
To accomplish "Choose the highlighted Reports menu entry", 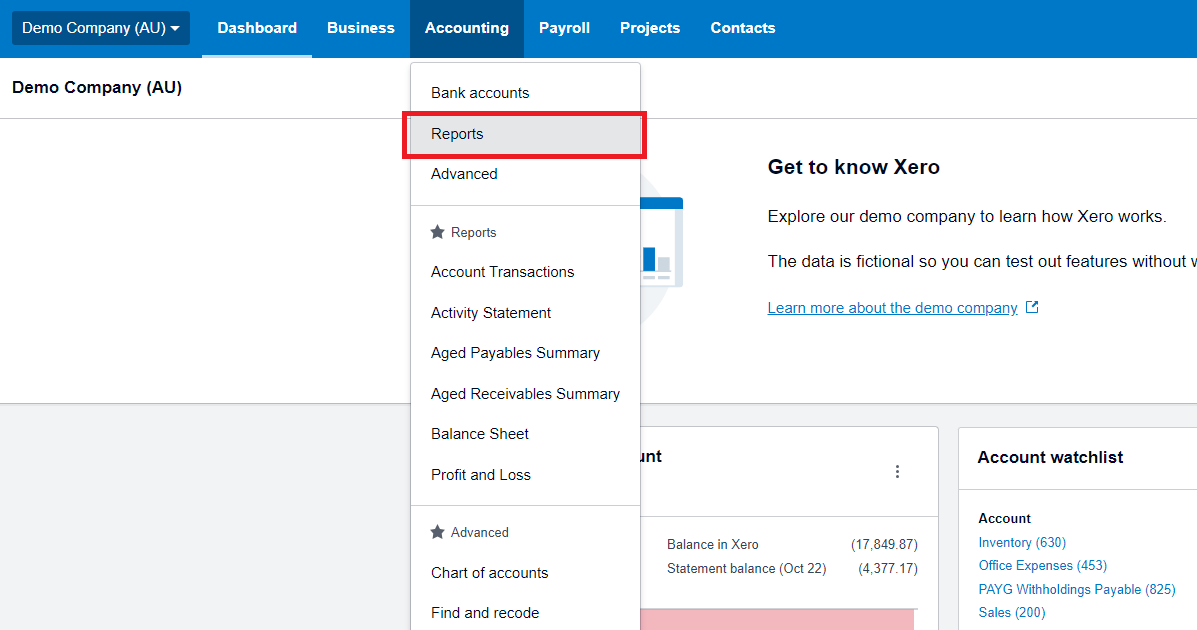I will [525, 134].
